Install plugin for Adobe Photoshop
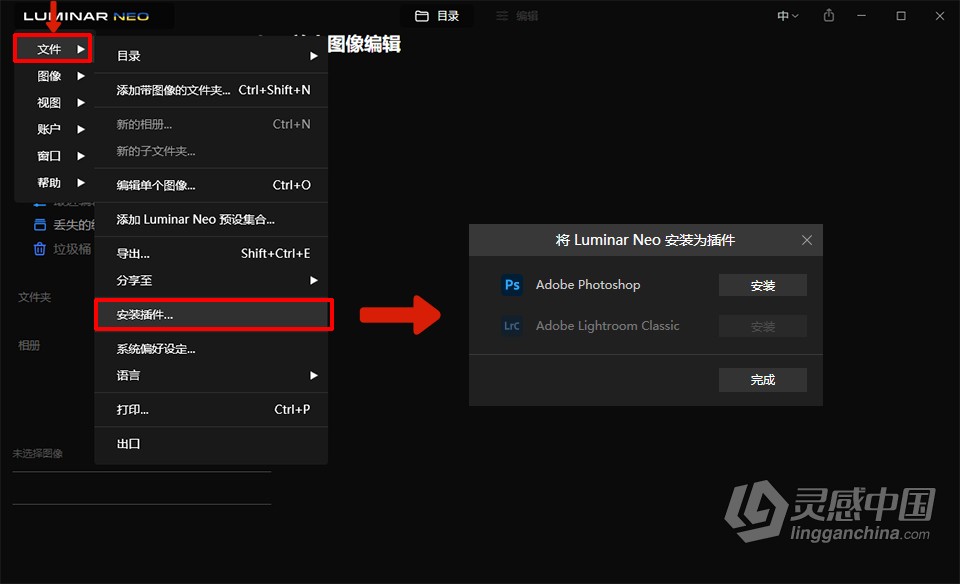 click(762, 285)
